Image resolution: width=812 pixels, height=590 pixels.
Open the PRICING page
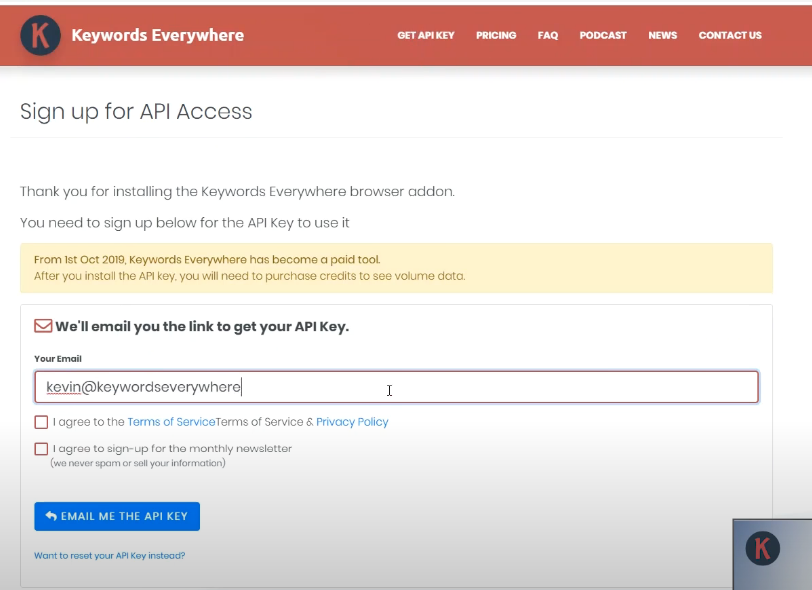tap(496, 35)
